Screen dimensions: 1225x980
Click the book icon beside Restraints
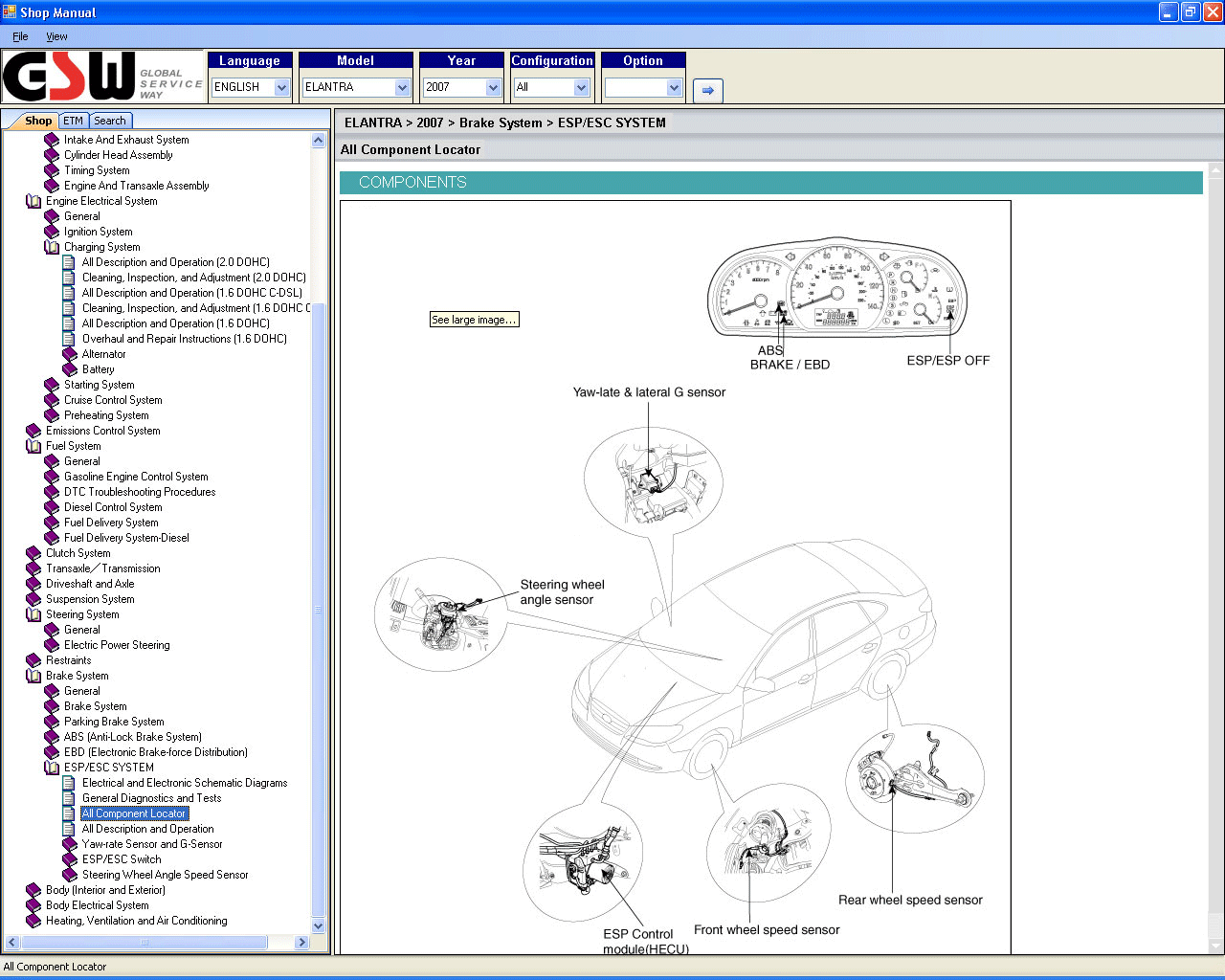click(33, 660)
